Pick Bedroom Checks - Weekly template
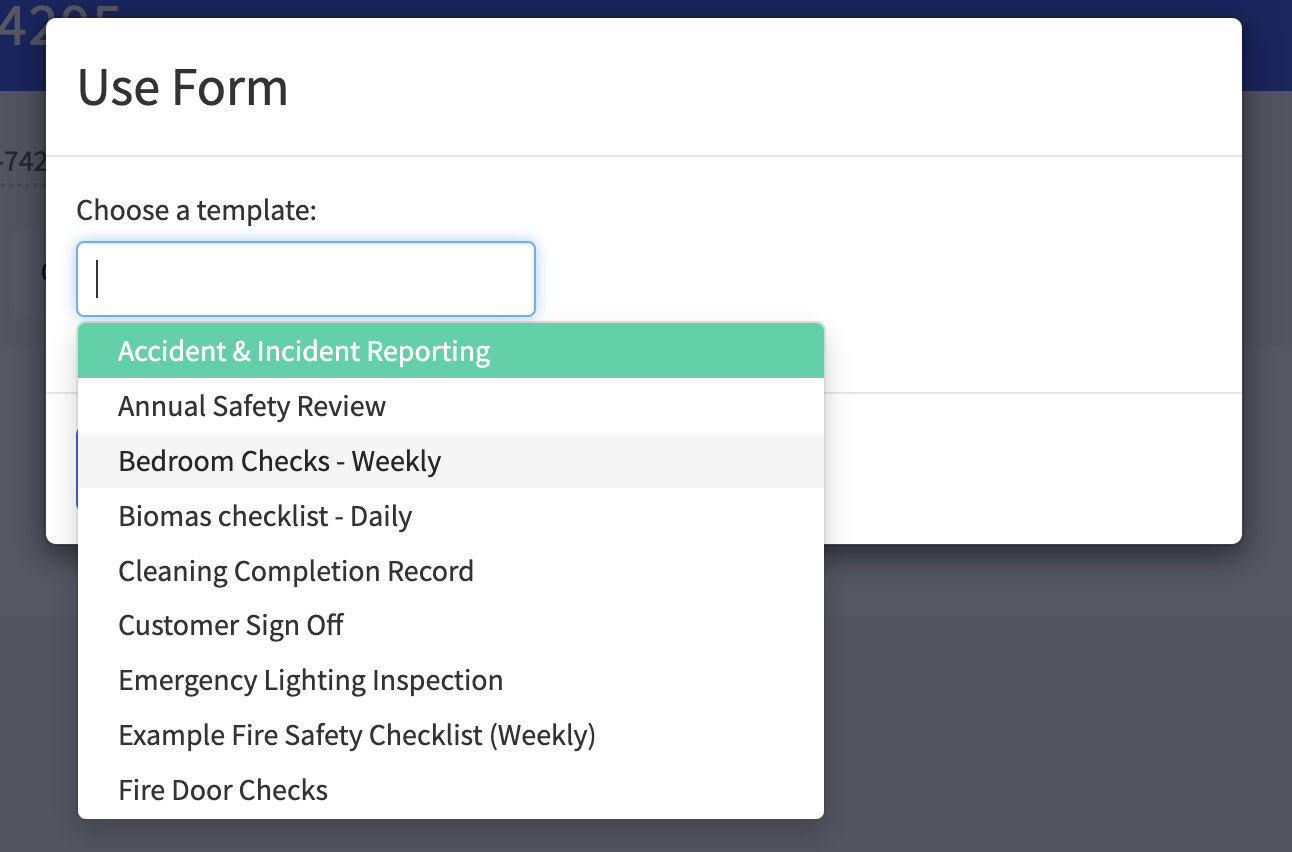 (279, 461)
